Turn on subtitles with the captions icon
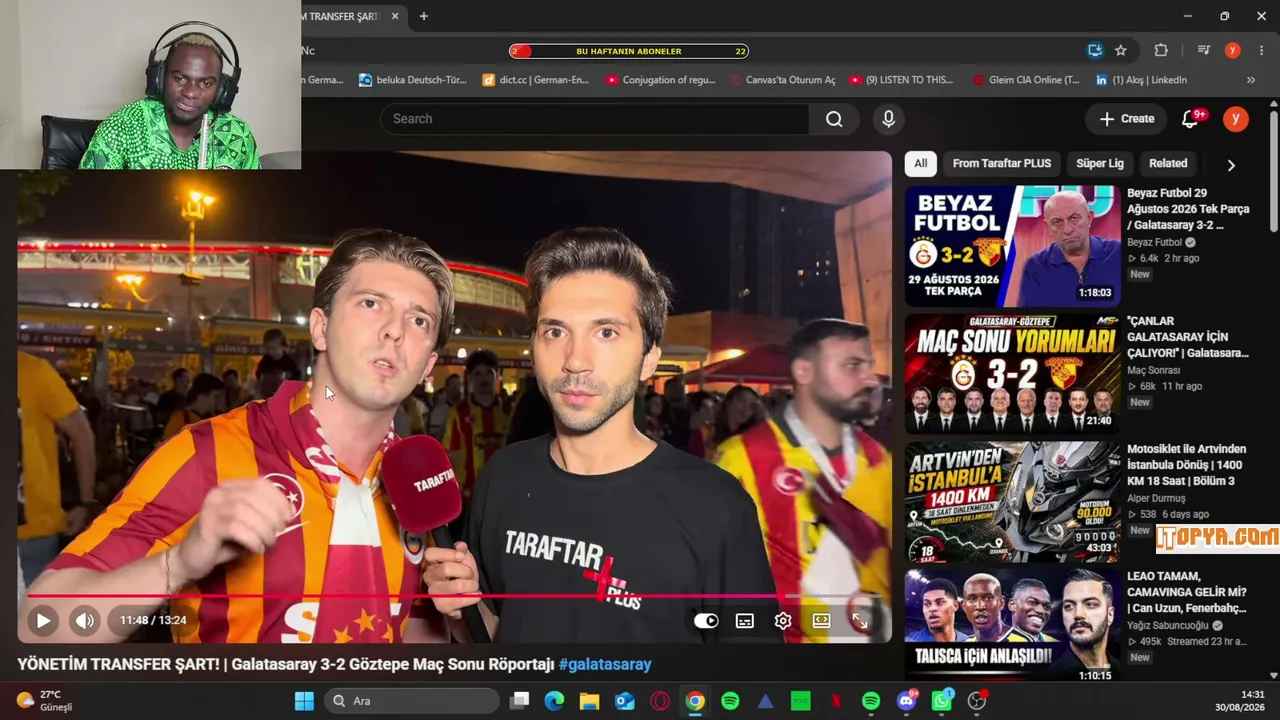This screenshot has height=720, width=1280. [x=745, y=621]
